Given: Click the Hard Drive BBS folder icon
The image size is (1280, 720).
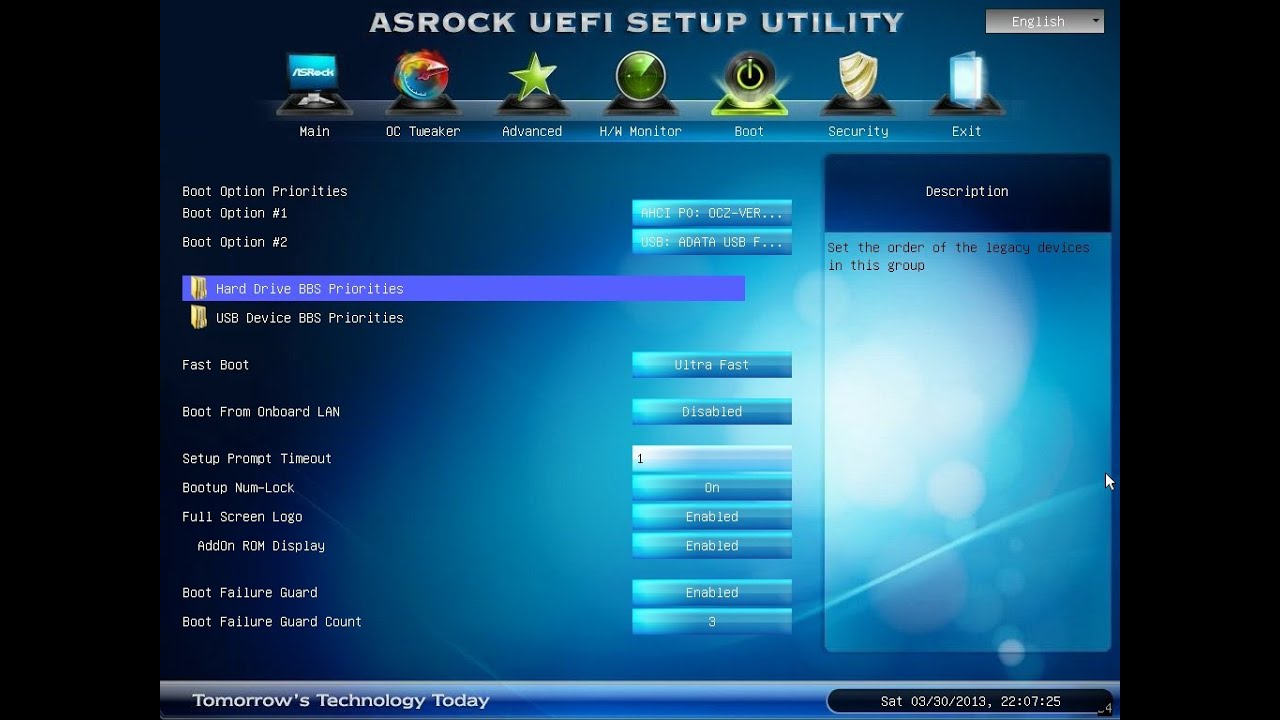Looking at the screenshot, I should (x=198, y=289).
